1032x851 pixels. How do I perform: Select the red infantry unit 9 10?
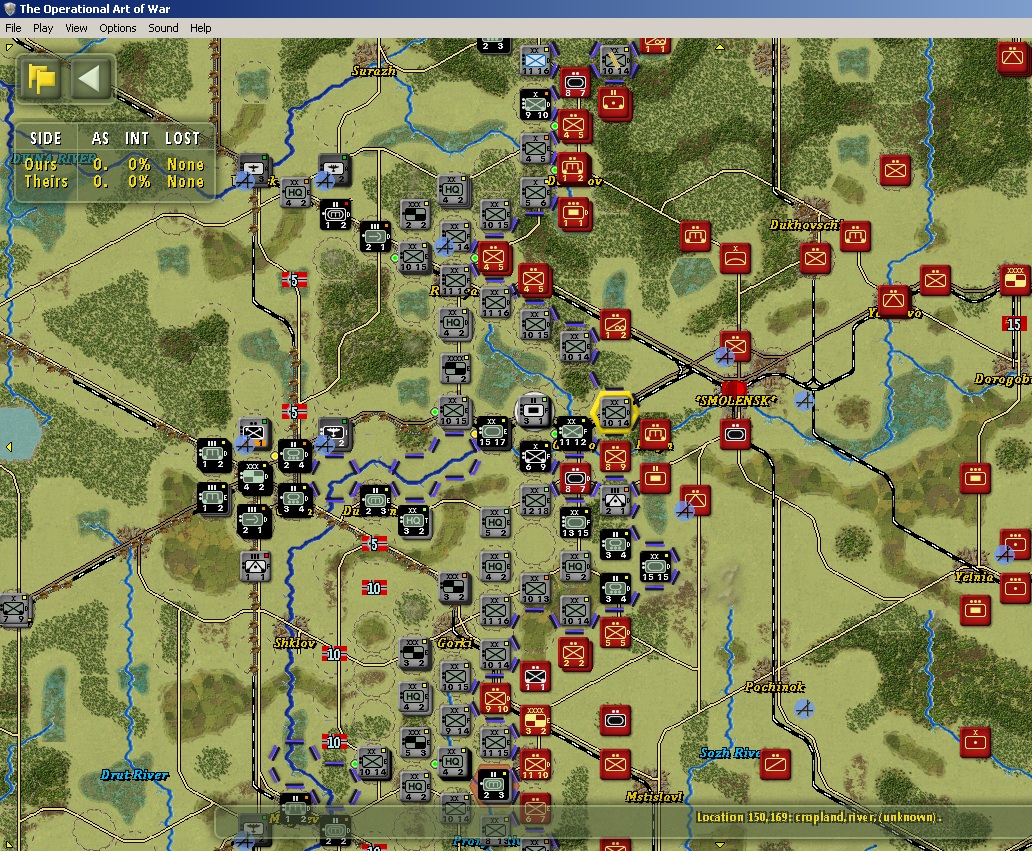pos(496,698)
